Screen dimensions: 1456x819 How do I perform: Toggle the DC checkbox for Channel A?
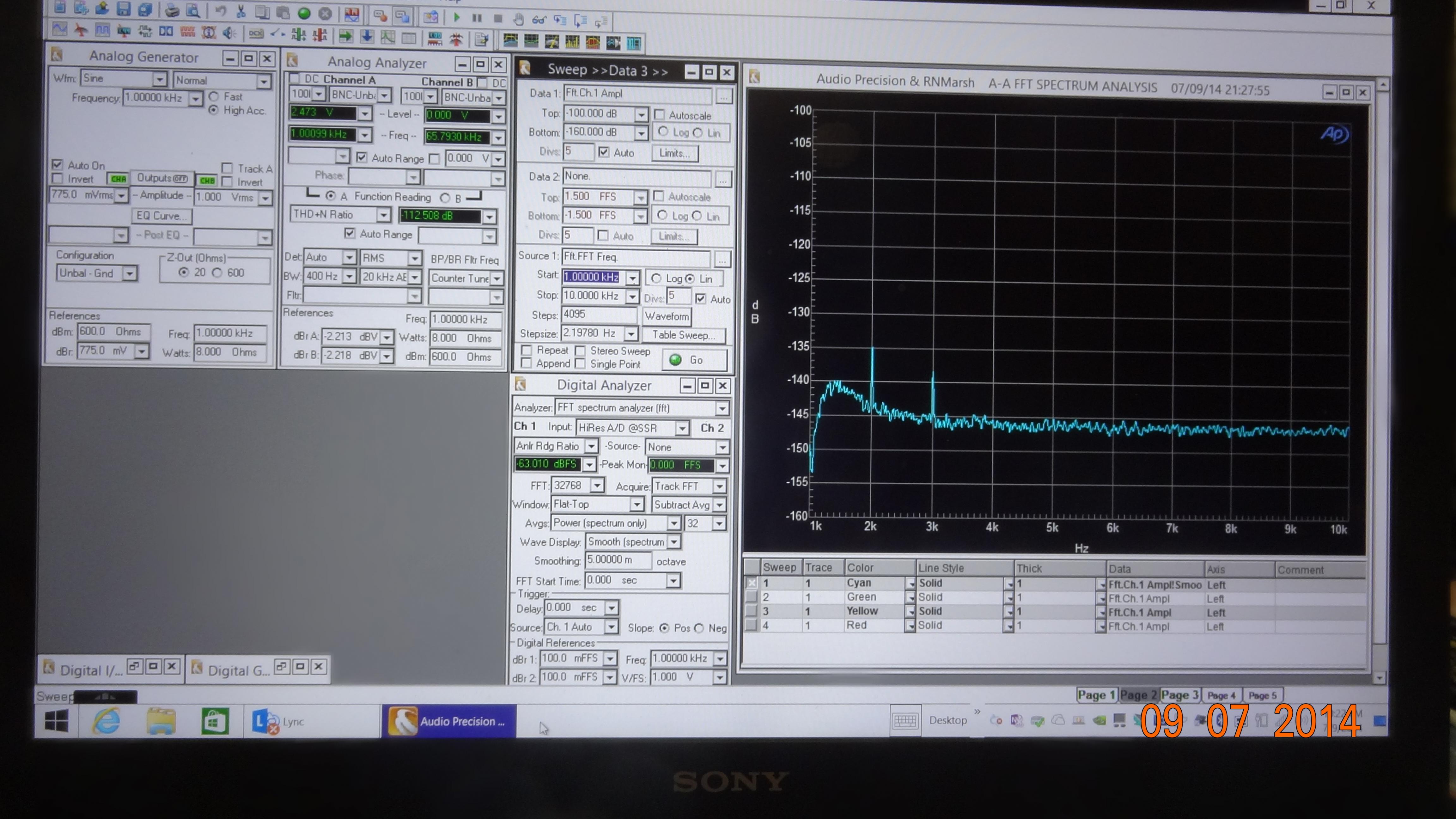pyautogui.click(x=295, y=78)
